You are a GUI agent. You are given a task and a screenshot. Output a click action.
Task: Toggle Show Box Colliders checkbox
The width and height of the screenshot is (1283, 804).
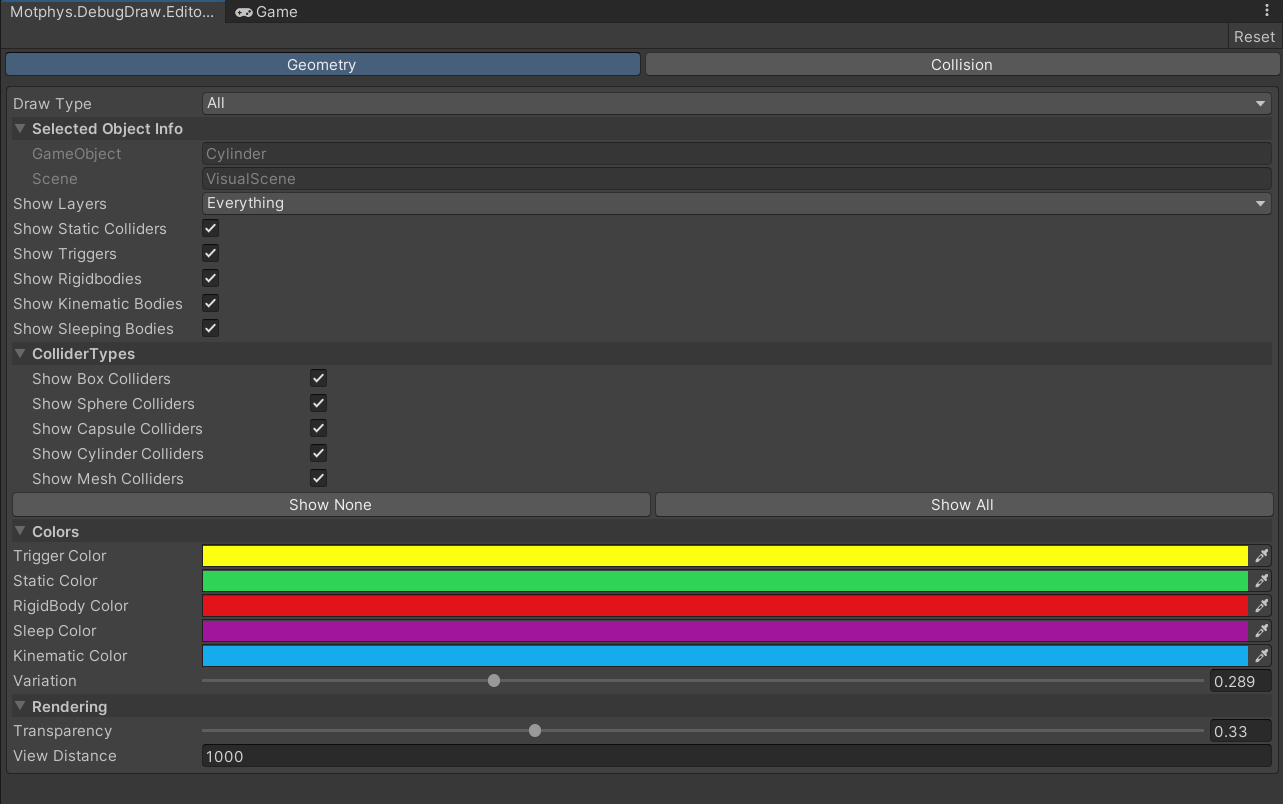coord(318,378)
